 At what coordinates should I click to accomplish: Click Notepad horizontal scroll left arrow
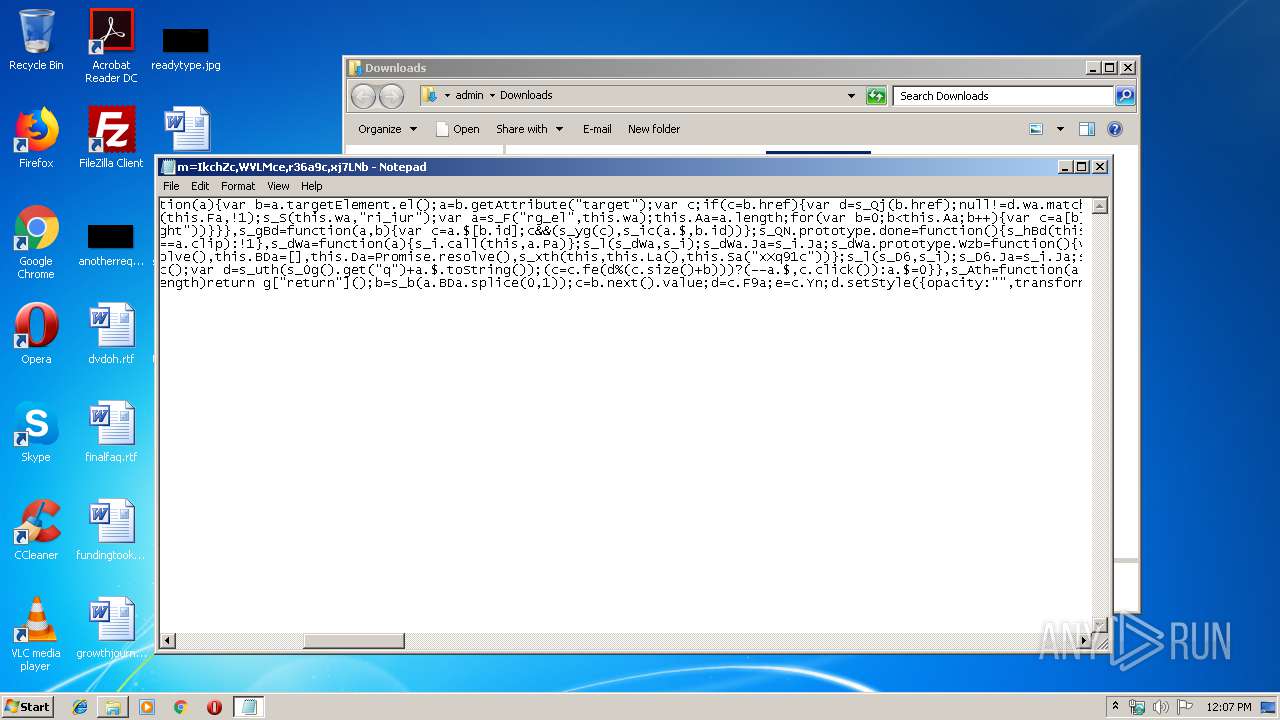click(168, 640)
